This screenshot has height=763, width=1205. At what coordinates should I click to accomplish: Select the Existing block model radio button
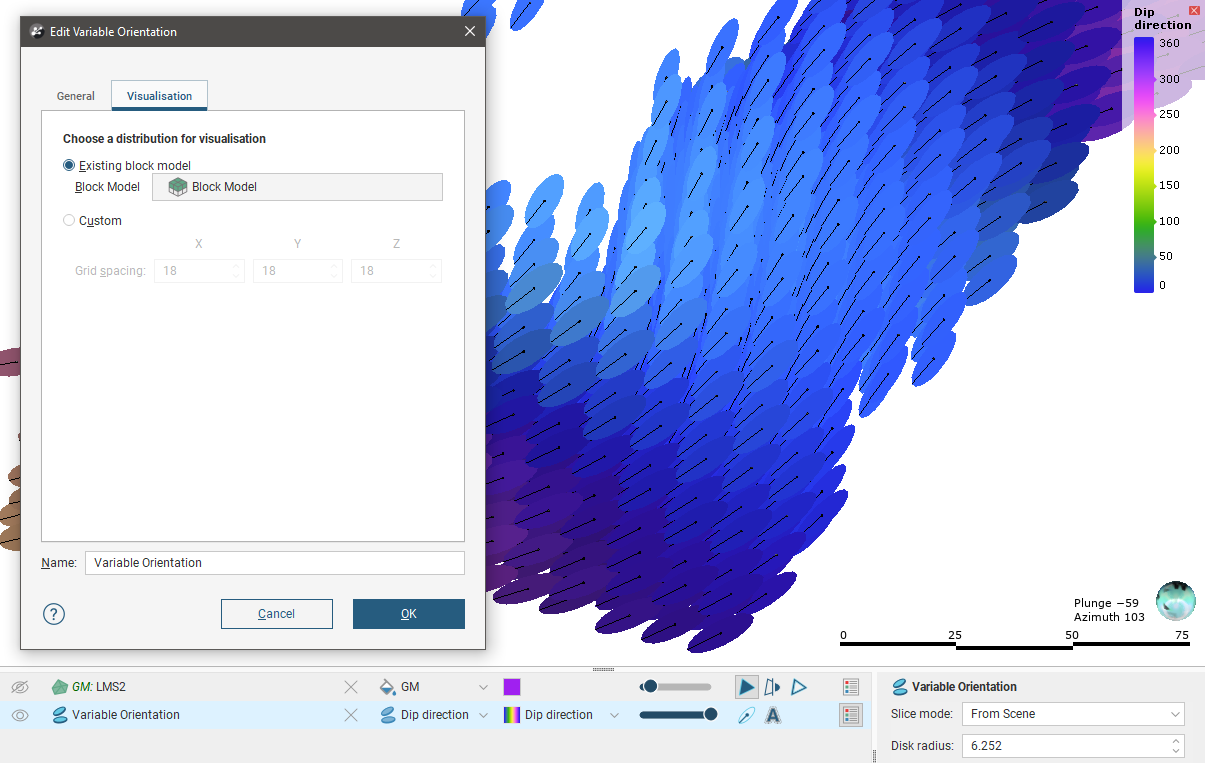point(69,166)
